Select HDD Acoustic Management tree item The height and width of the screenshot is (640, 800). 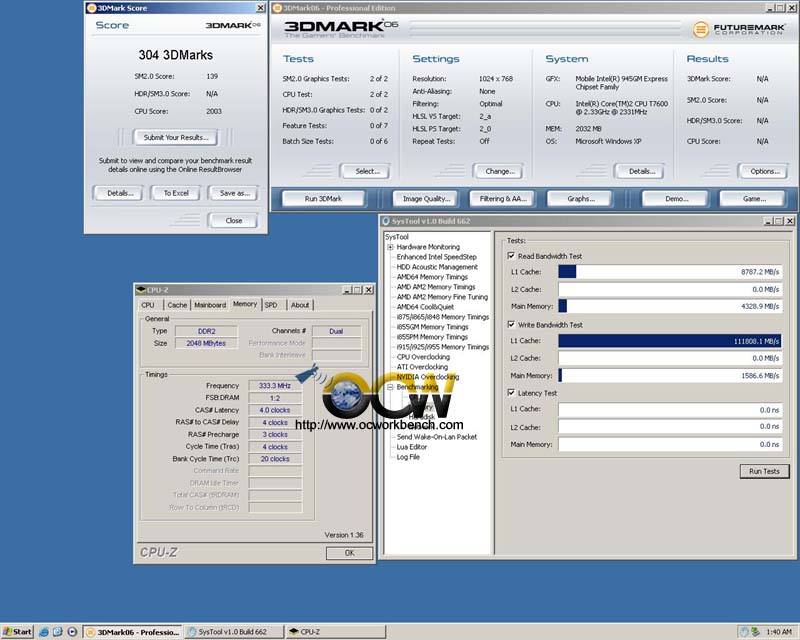pos(437,267)
